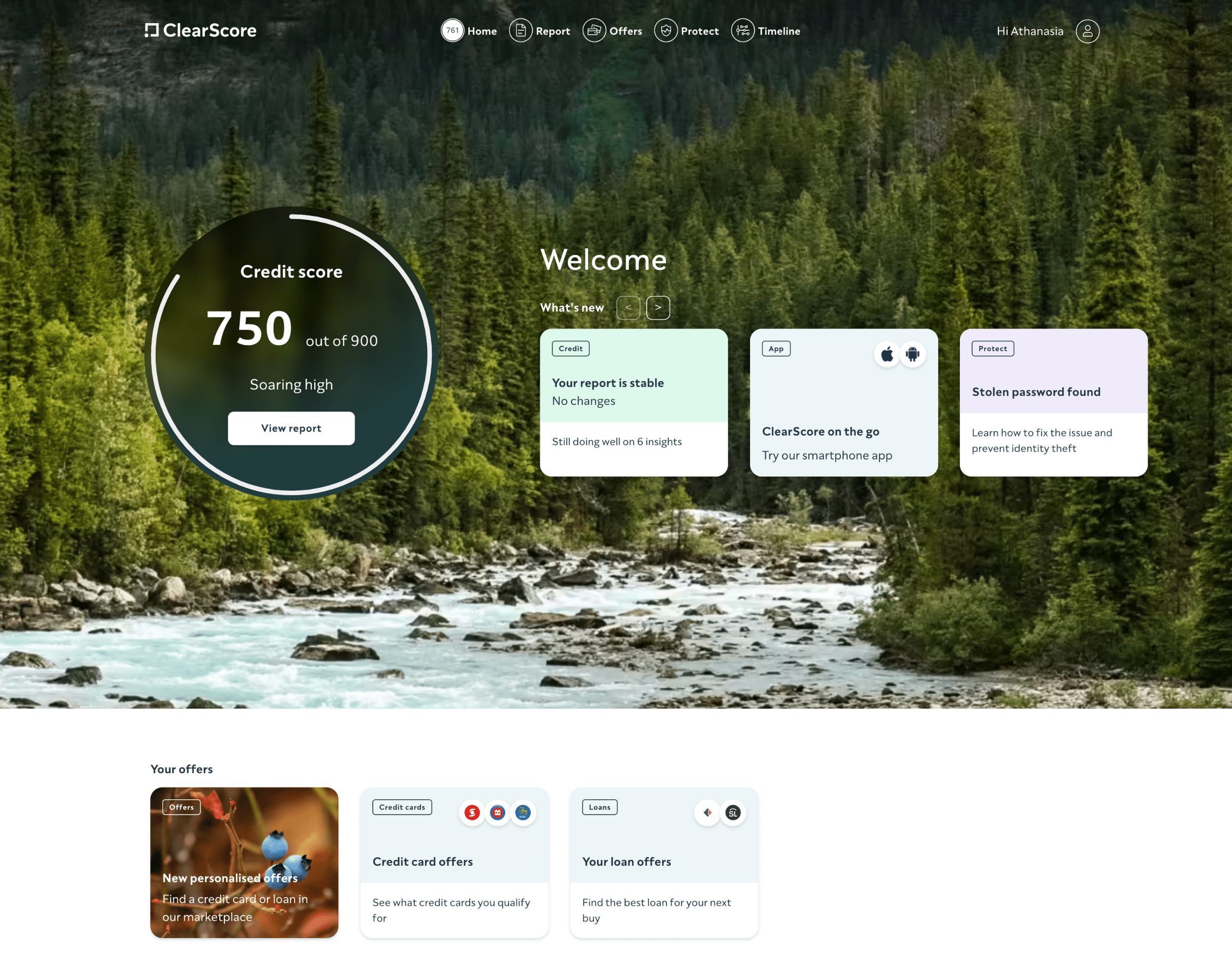Click previous arrow on What's new carousel
The image size is (1232, 965).
tap(628, 307)
